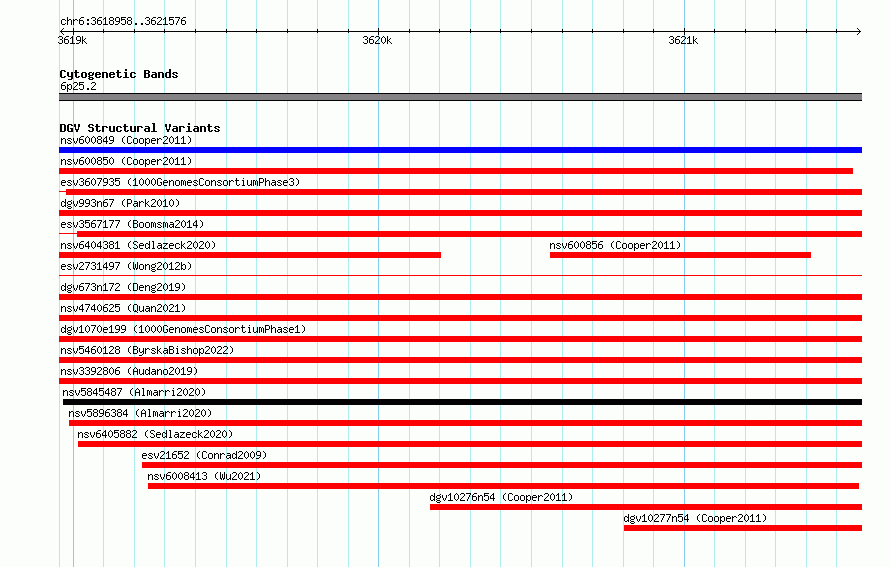Select the red nsv5460128 variant bar
Screen dimensions: 890x567
(460, 360)
